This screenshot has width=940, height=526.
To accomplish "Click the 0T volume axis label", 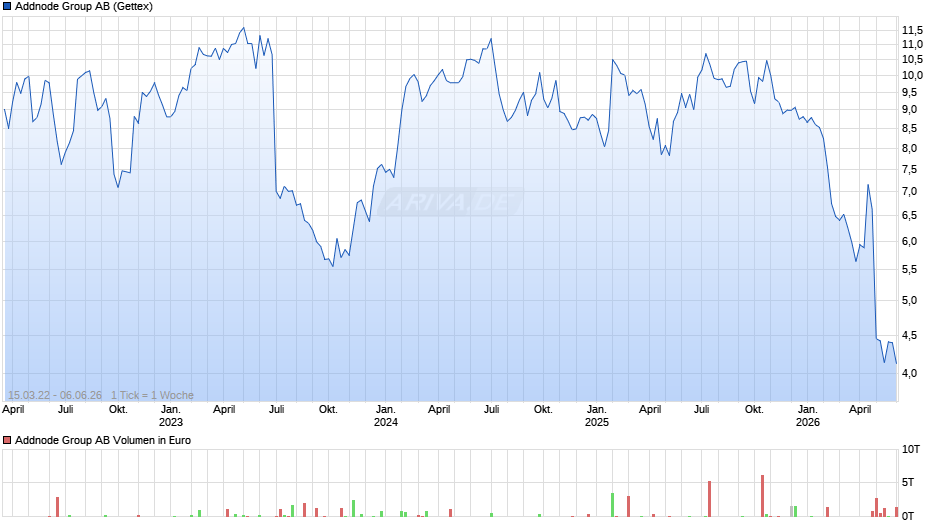I will [908, 516].
